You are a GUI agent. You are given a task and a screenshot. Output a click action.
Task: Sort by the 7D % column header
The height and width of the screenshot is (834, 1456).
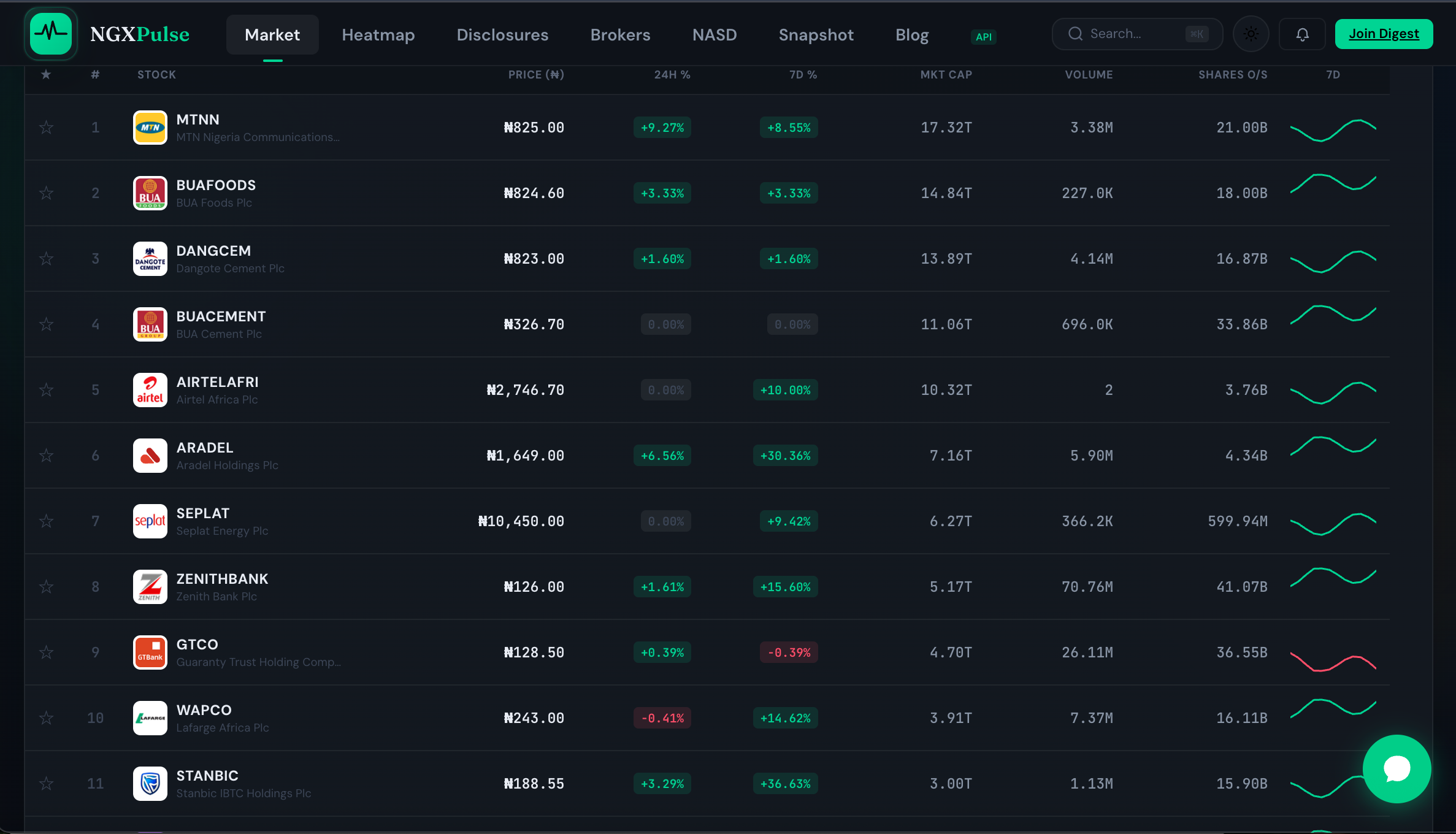tap(803, 75)
